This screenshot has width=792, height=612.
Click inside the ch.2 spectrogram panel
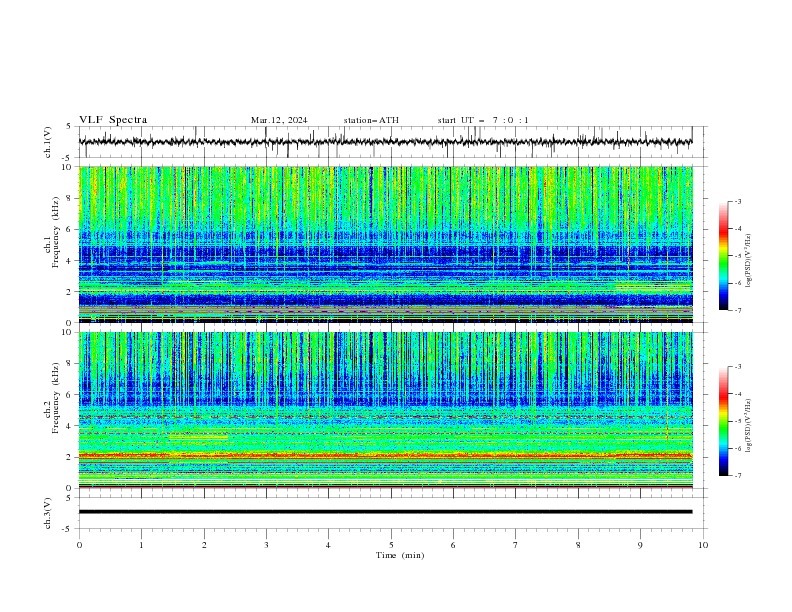point(385,410)
